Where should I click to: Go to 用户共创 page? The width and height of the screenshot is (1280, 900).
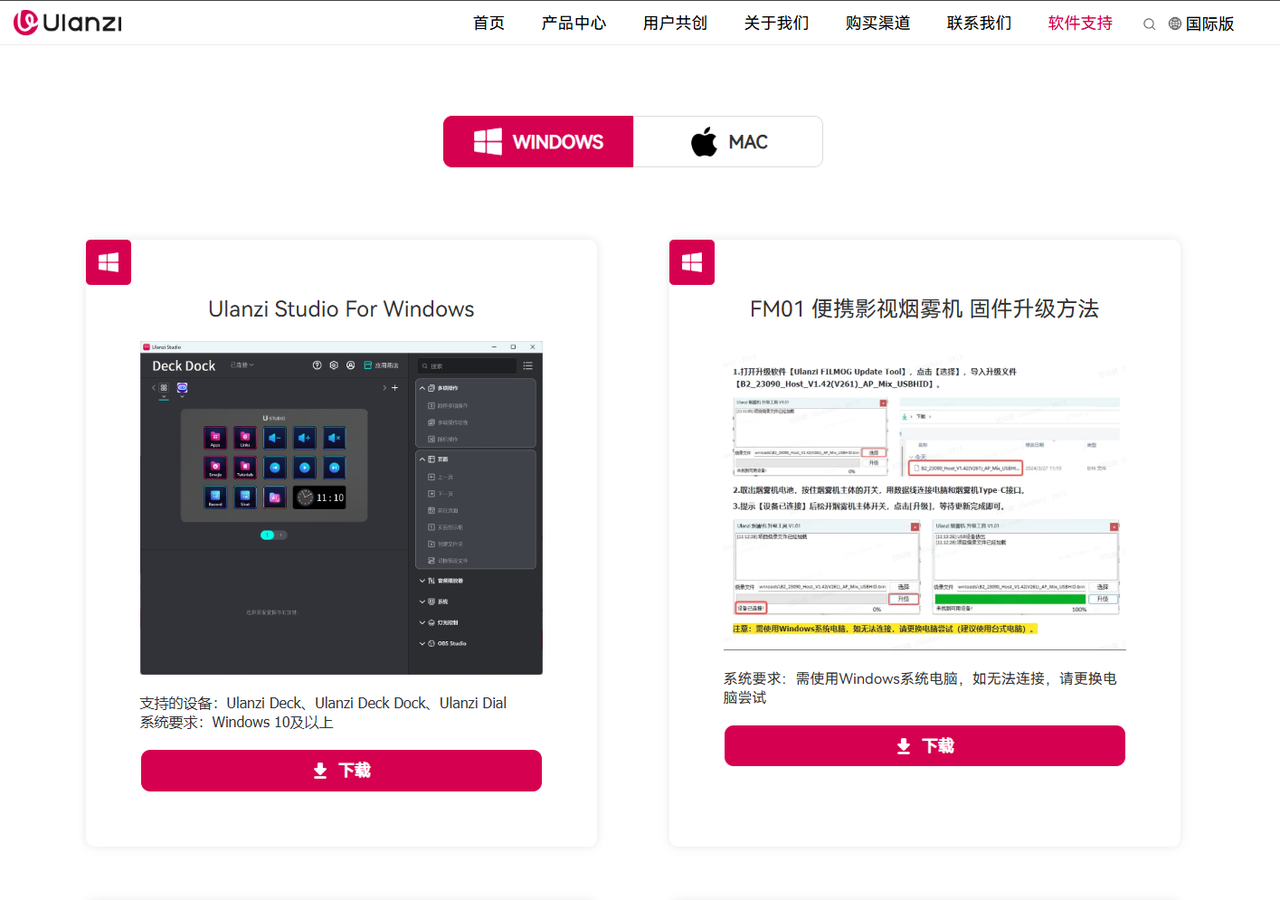tap(675, 23)
